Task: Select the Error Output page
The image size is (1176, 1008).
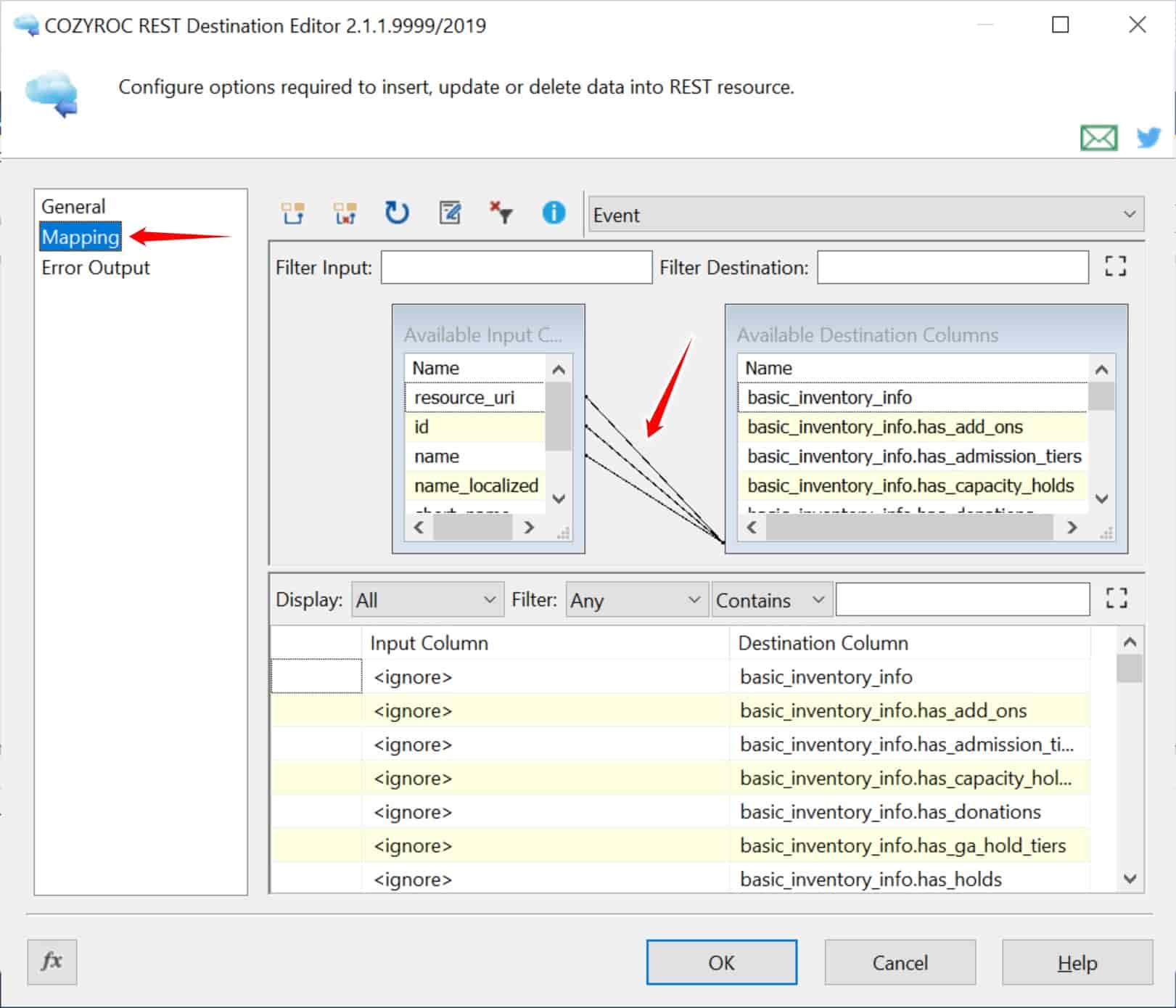Action: tap(96, 268)
